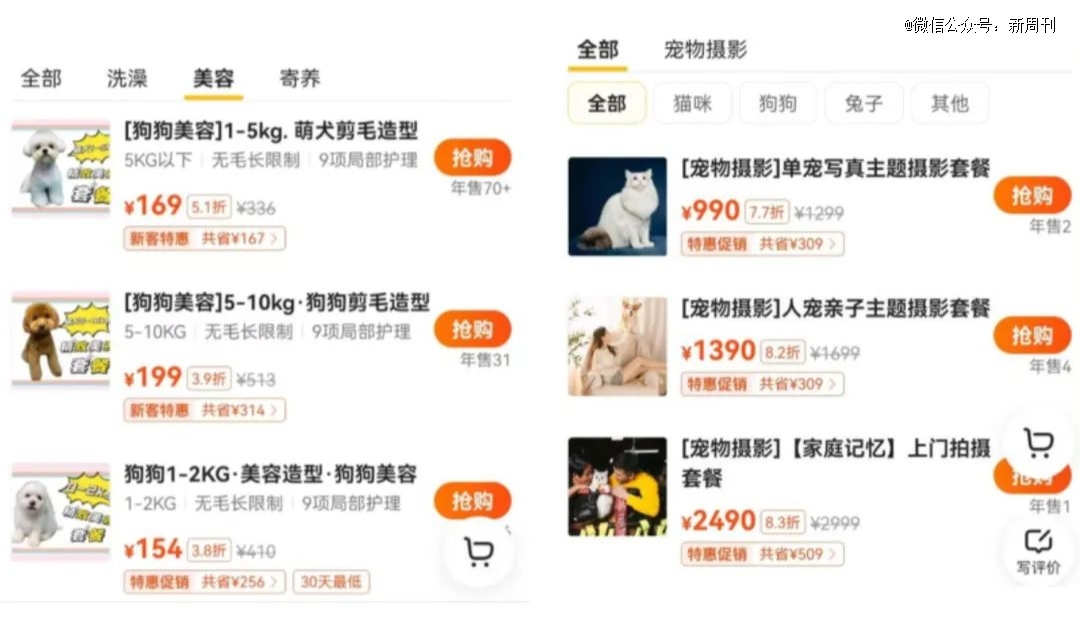Click 抢购 for the ¥990 pet photography

point(1032,196)
